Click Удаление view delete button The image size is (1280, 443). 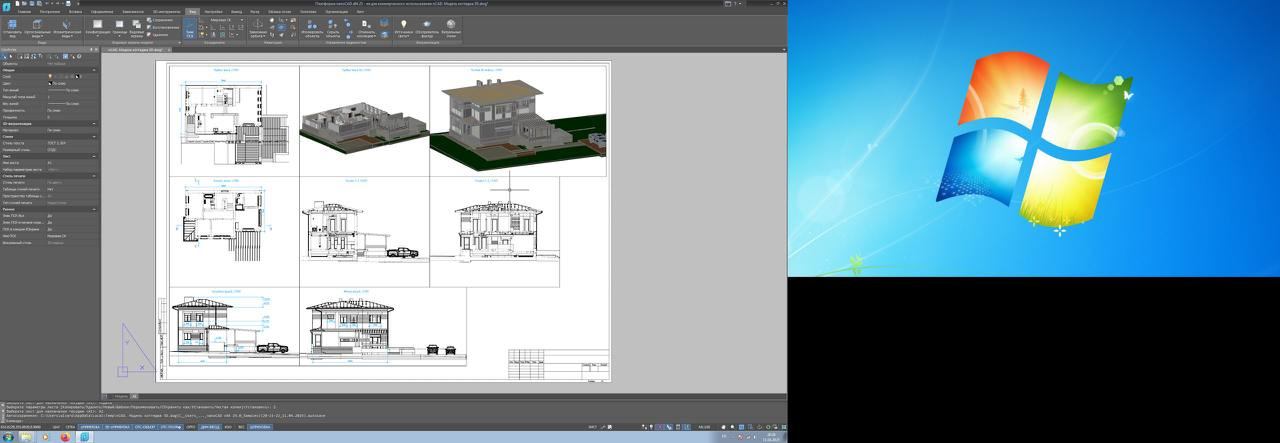coord(156,35)
